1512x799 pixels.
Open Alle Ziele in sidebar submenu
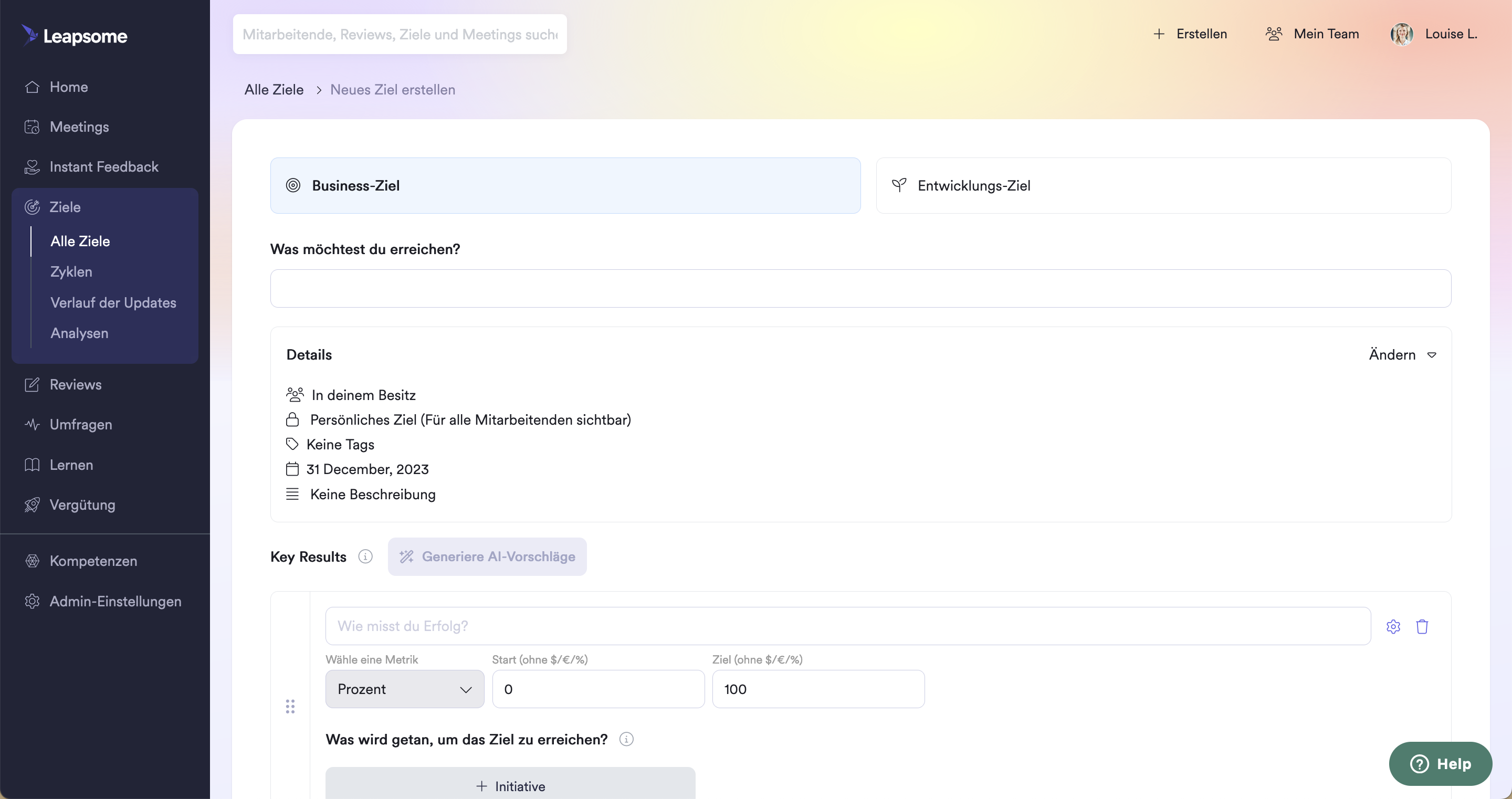click(x=80, y=241)
